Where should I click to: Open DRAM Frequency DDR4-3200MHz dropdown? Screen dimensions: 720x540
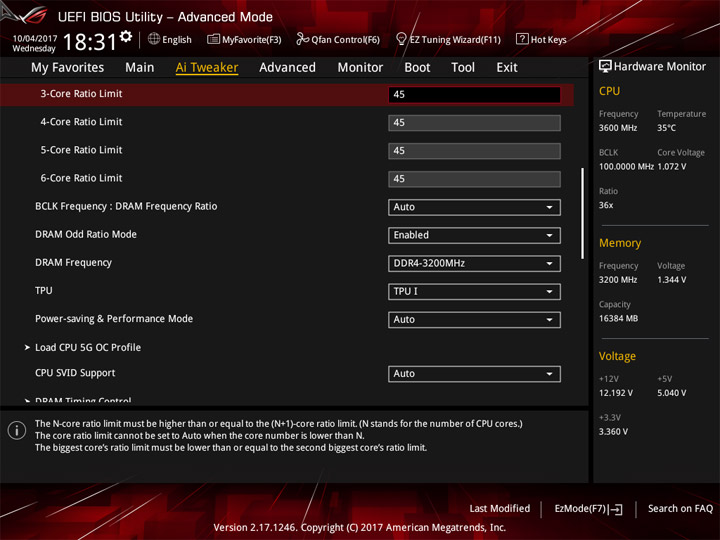[x=474, y=264]
